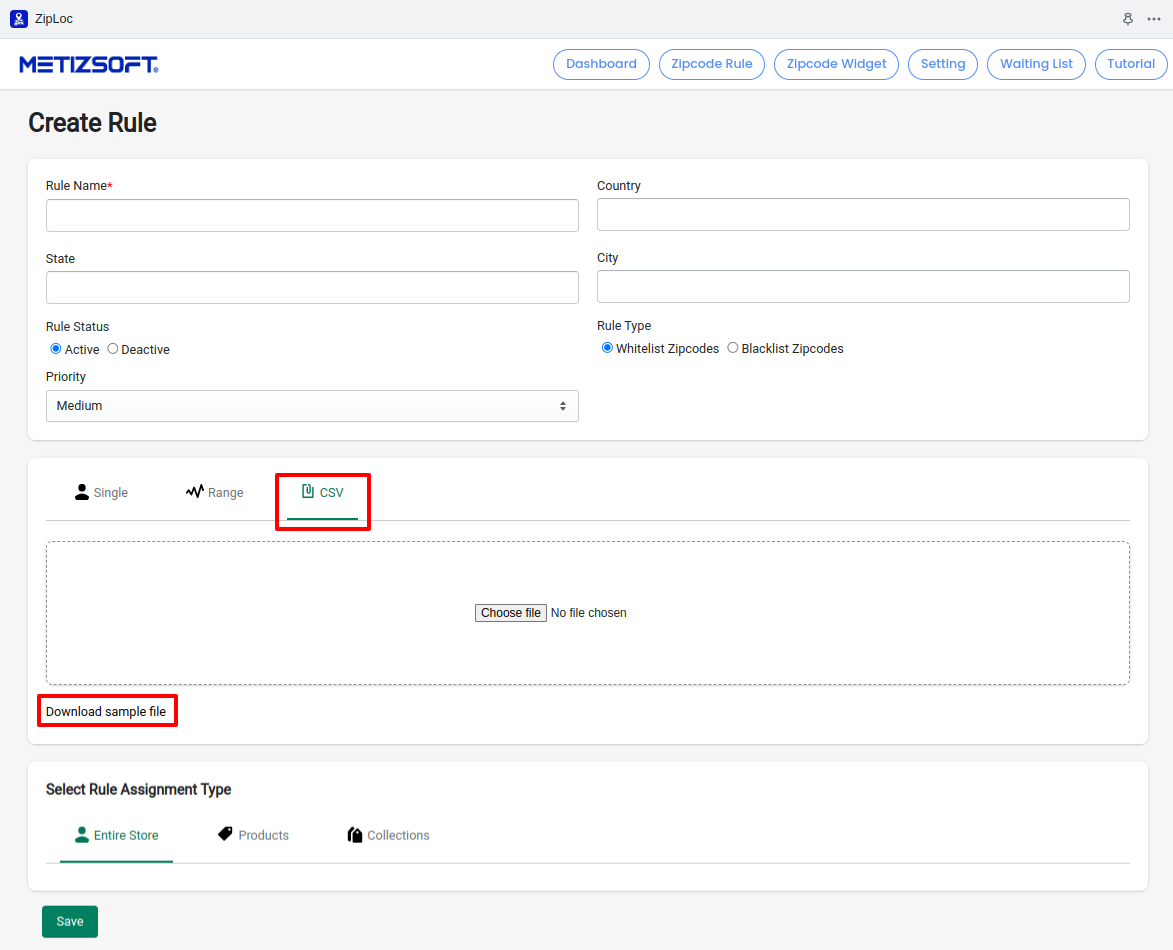Open the Zipcode Rule navigation page
Screen dimensions: 1173x950
click(712, 64)
